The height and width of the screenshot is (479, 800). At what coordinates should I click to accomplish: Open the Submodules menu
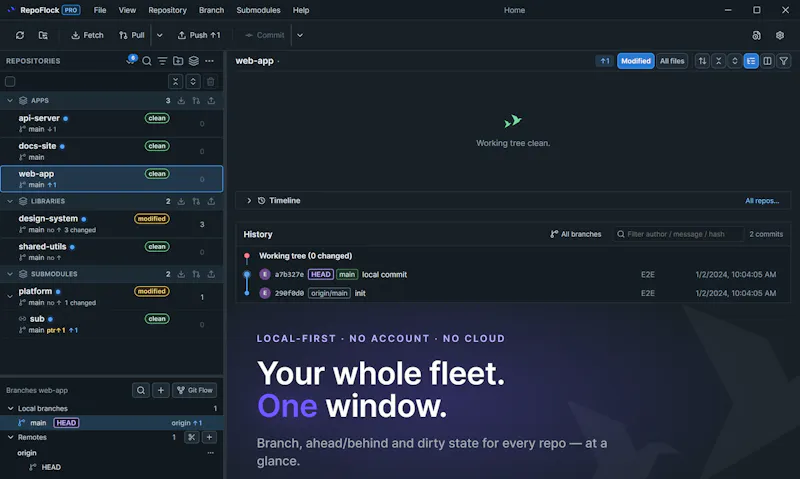pos(258,10)
